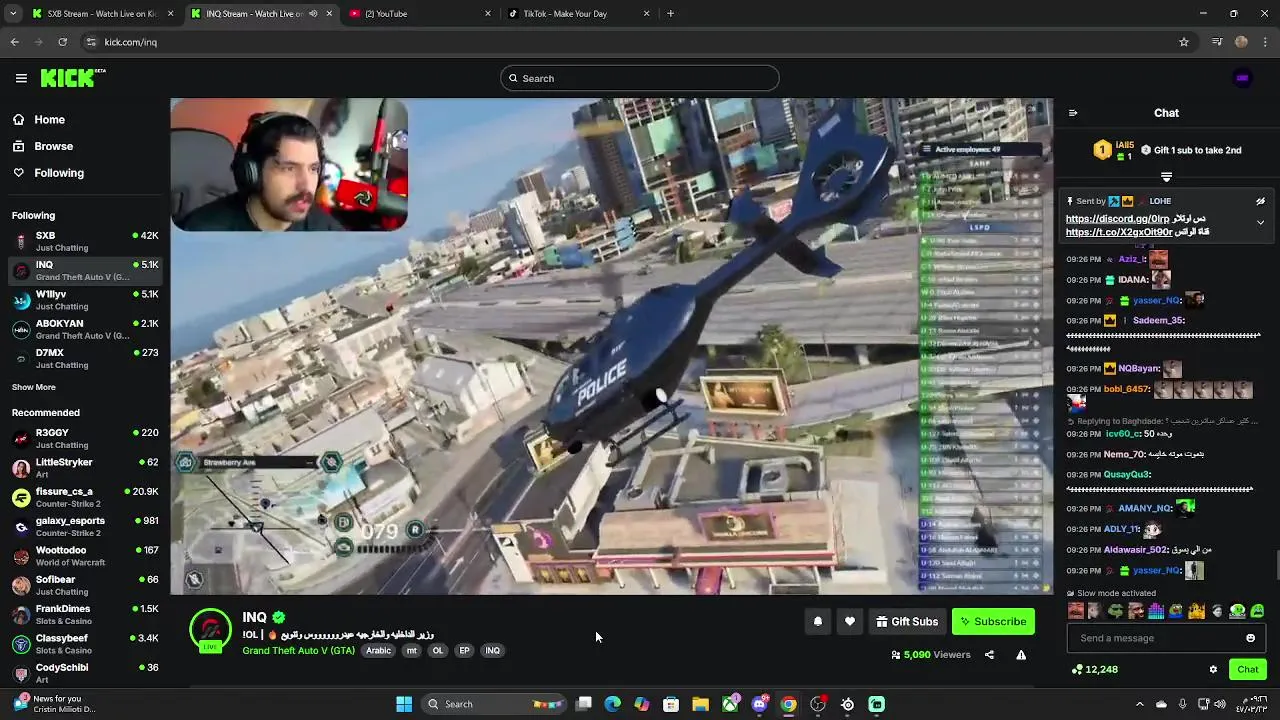
Task: Click the Gift Subs button
Action: 907,621
